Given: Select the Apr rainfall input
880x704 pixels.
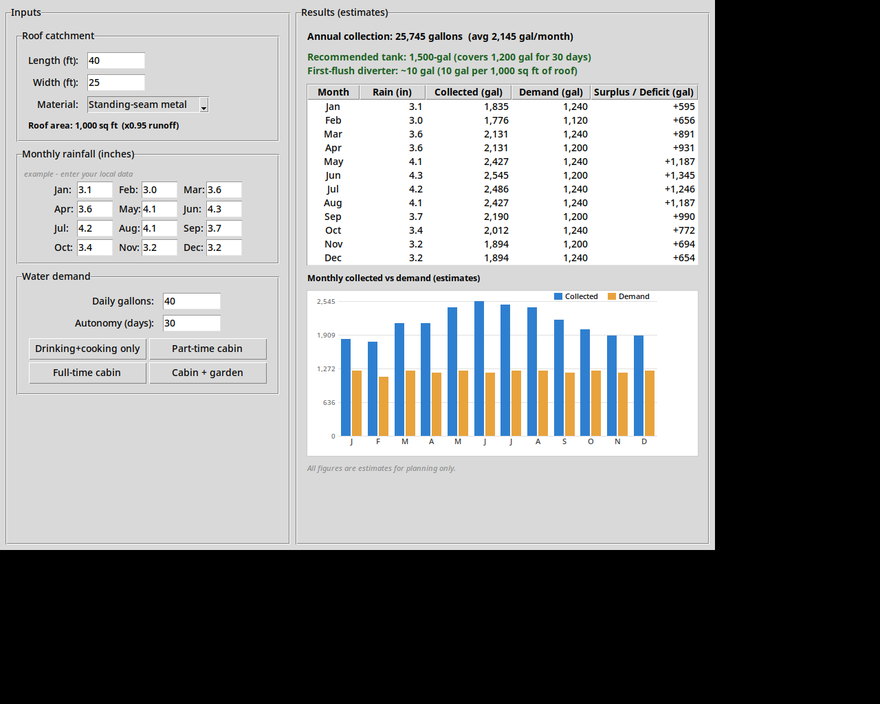Looking at the screenshot, I should [95, 209].
